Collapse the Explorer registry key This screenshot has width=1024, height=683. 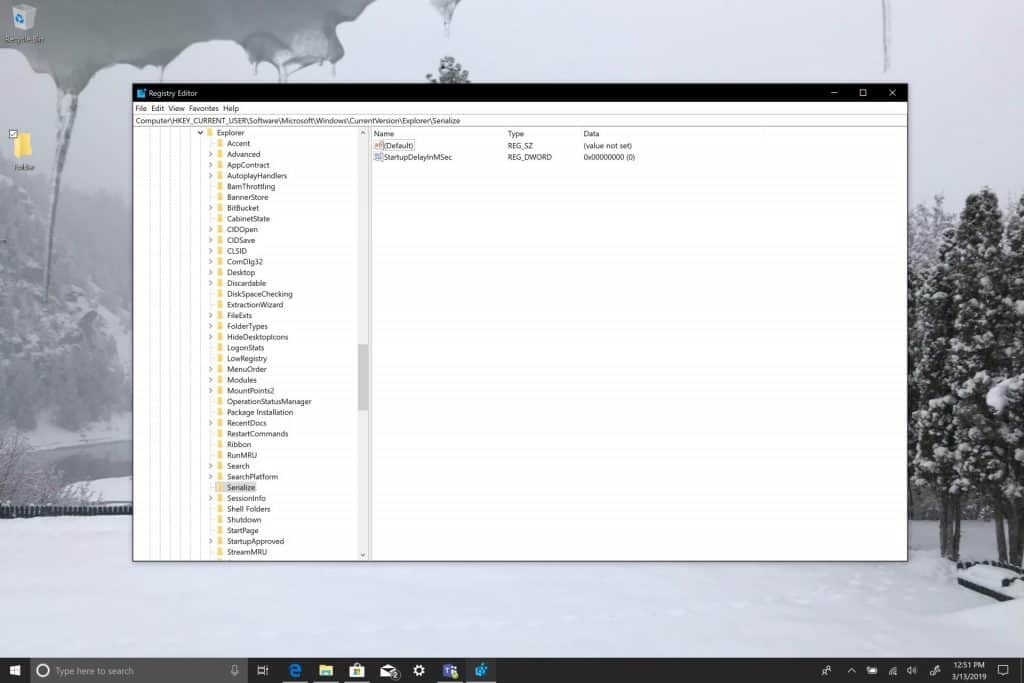tap(200, 133)
